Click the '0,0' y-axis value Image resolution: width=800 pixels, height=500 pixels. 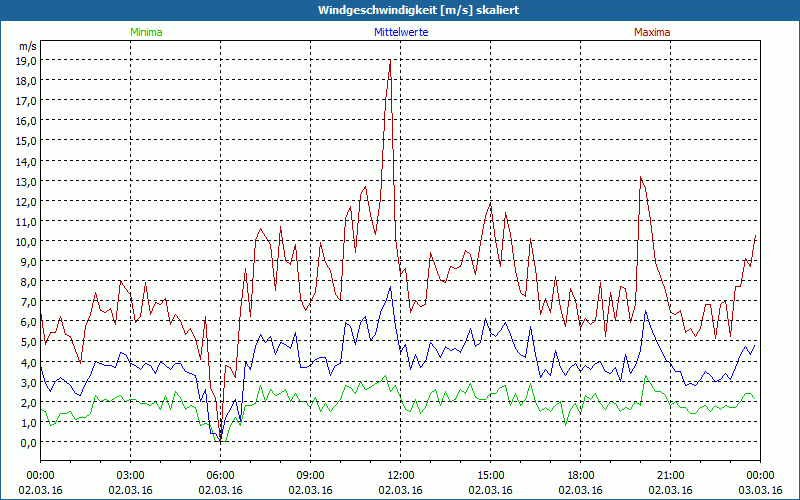tap(29, 443)
